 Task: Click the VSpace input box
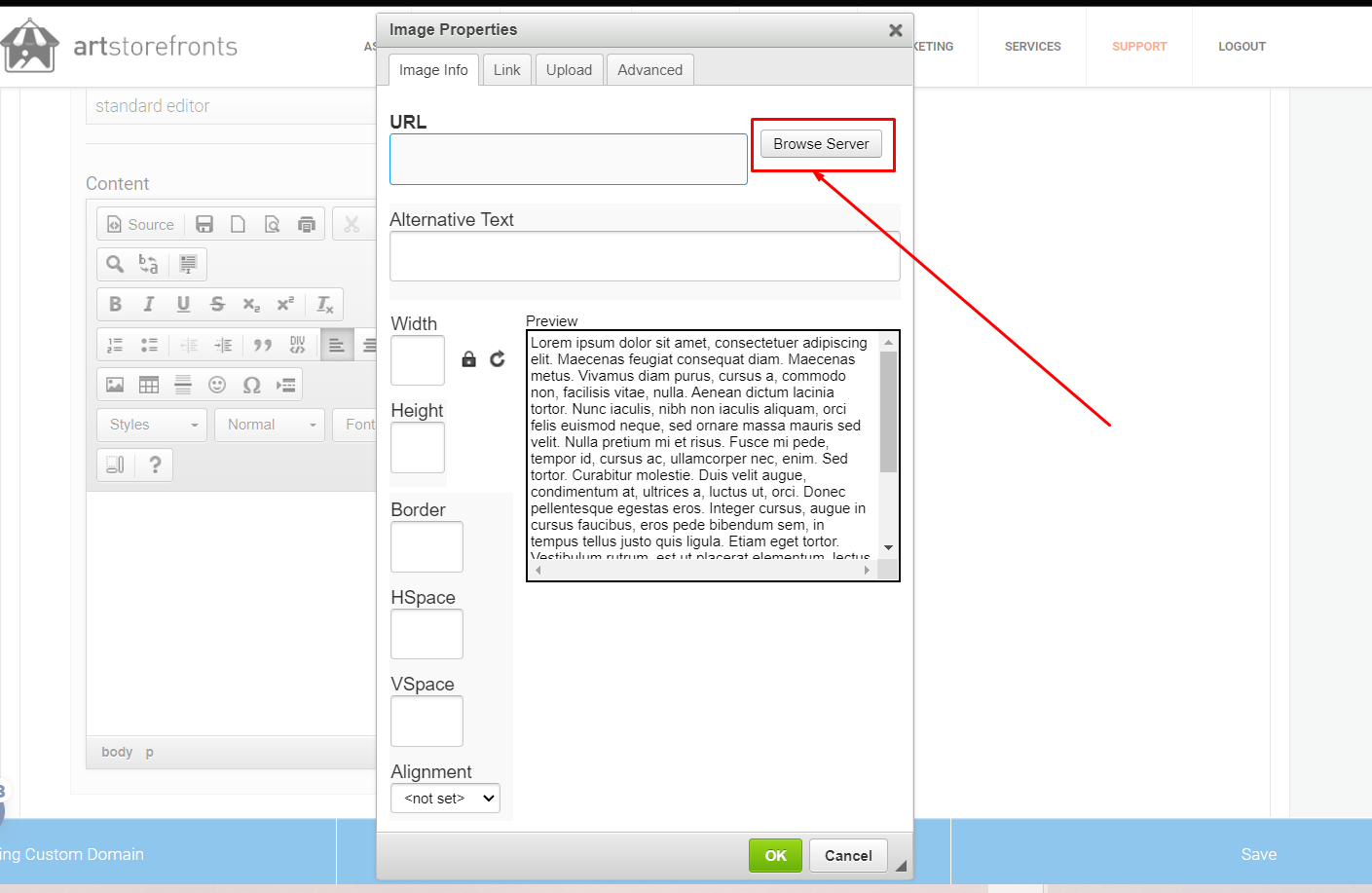[426, 721]
